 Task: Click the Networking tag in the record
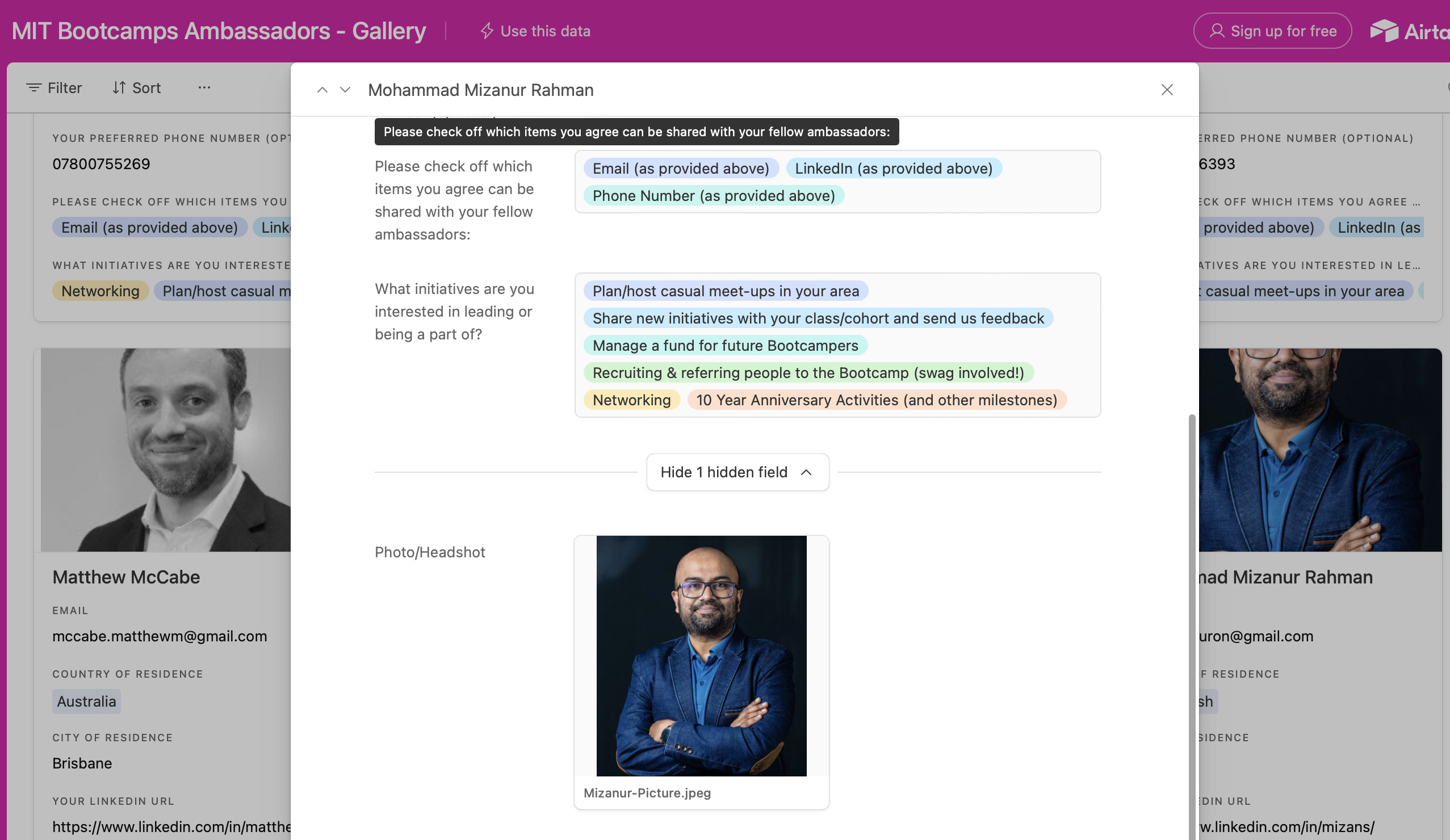(631, 400)
